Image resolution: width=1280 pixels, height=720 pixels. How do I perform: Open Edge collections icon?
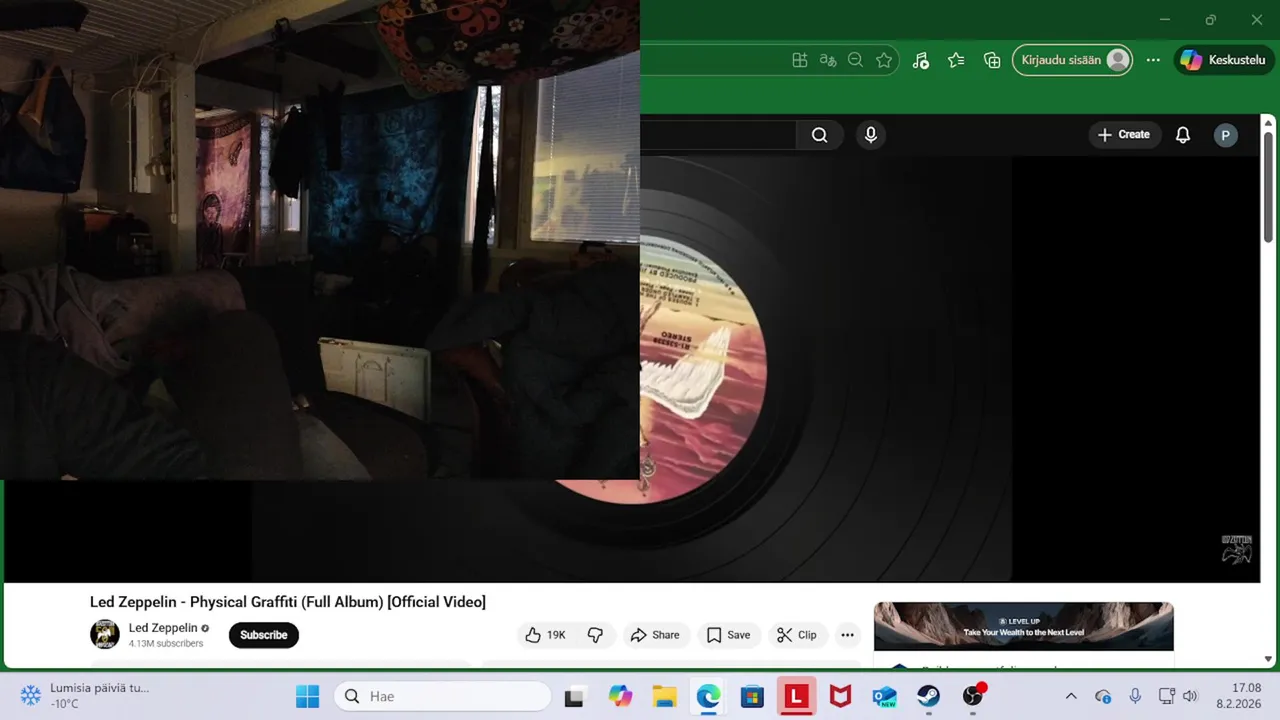click(992, 60)
